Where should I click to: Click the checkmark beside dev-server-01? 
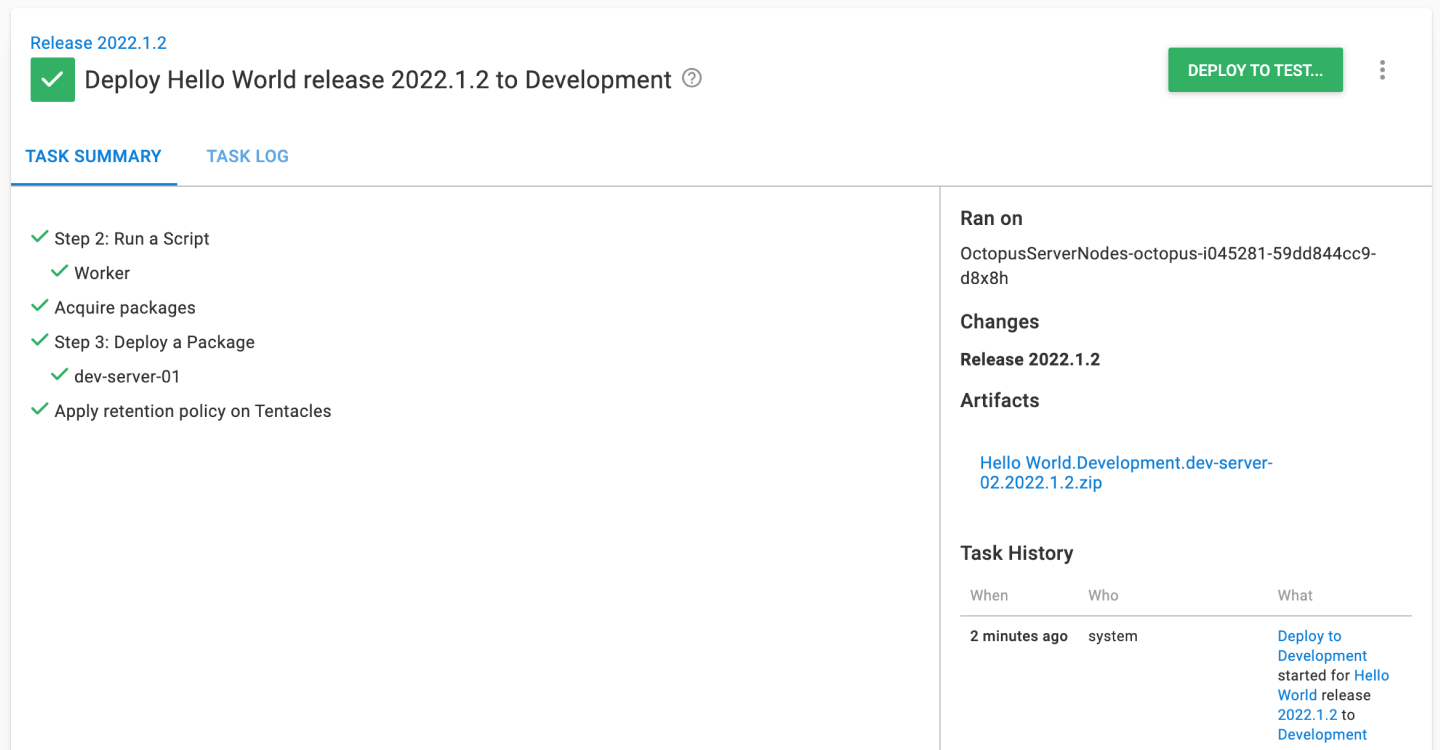tap(60, 374)
